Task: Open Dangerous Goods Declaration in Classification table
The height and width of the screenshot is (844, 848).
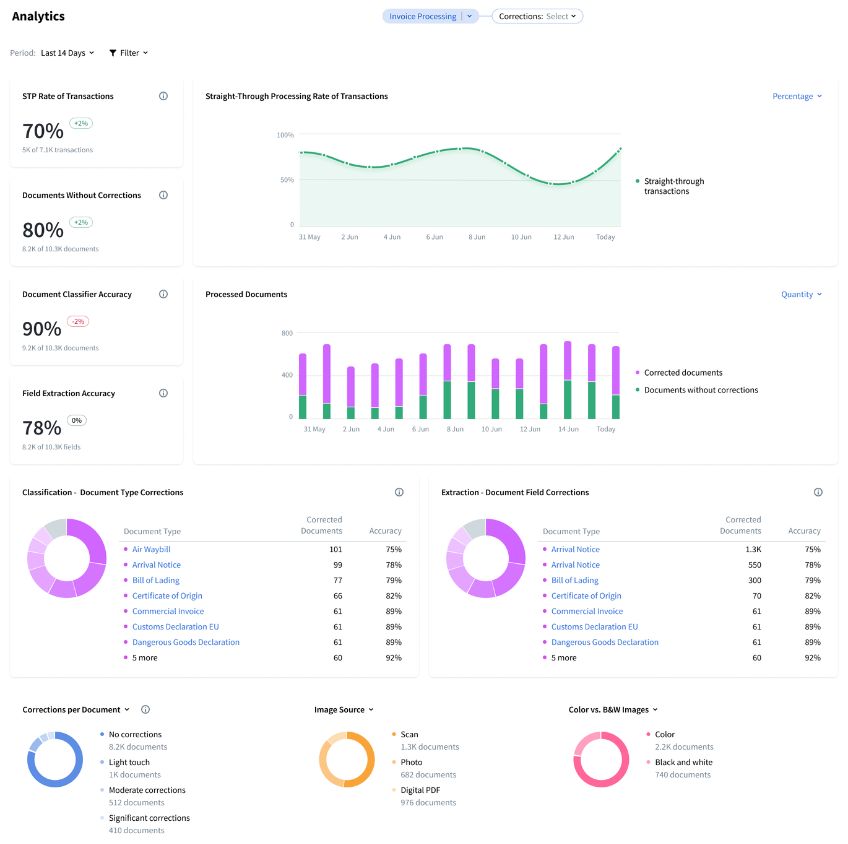Action: point(186,642)
